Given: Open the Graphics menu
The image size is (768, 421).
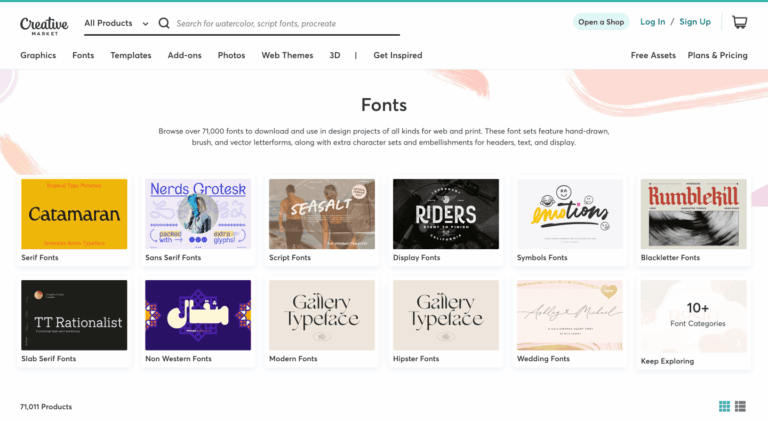Looking at the screenshot, I should point(38,55).
